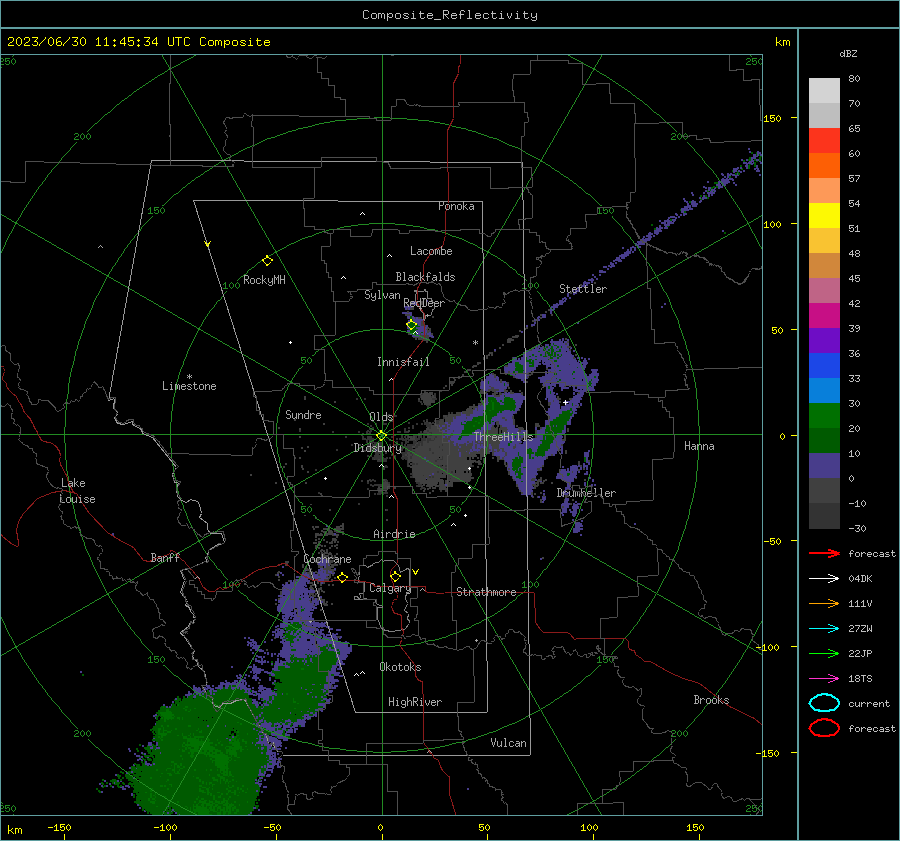900x841 pixels.
Task: Click the red forecast arrow in legend
Action: (824, 553)
